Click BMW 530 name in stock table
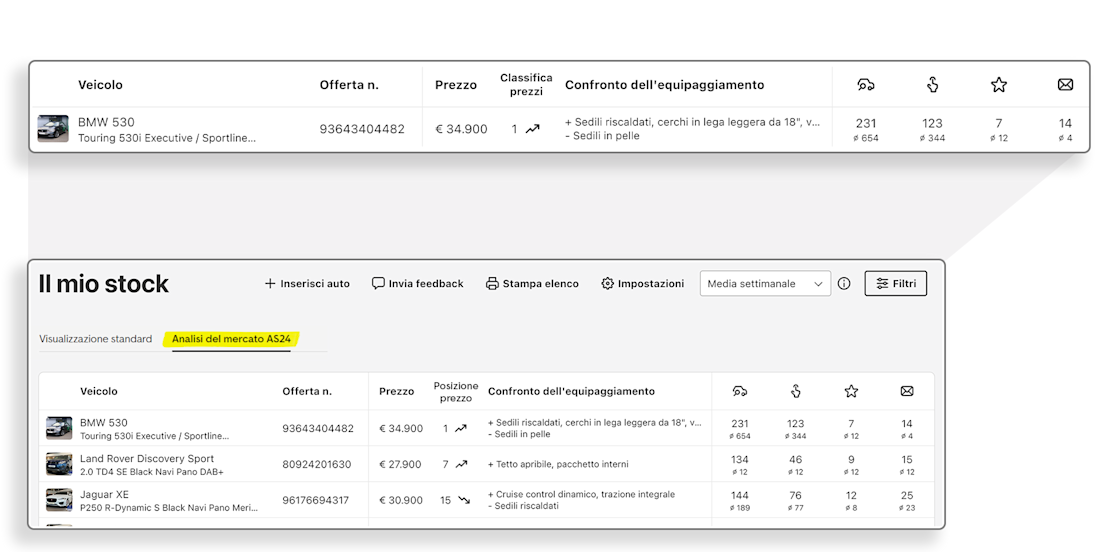This screenshot has width=1100, height=552. tap(104, 422)
